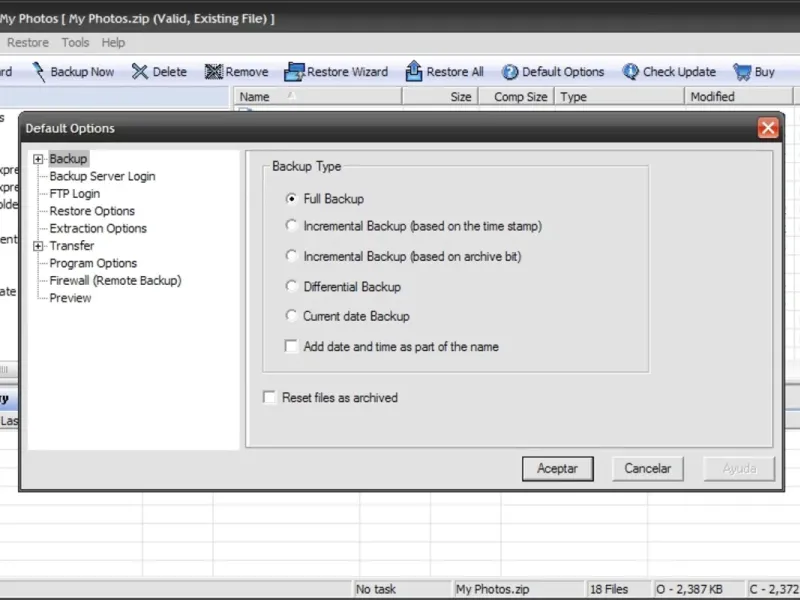Choose the Differential Backup option

coord(291,286)
